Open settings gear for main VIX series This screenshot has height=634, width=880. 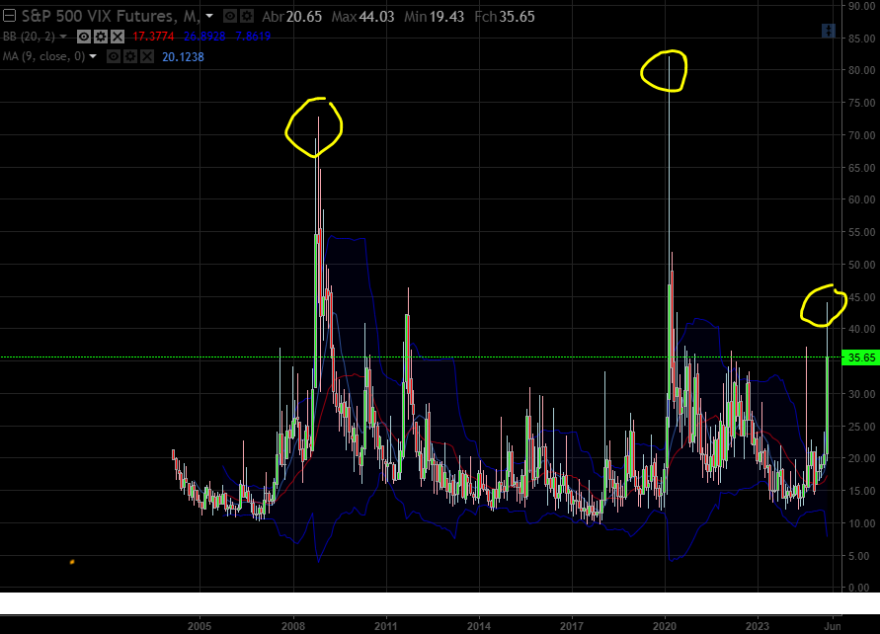point(246,16)
